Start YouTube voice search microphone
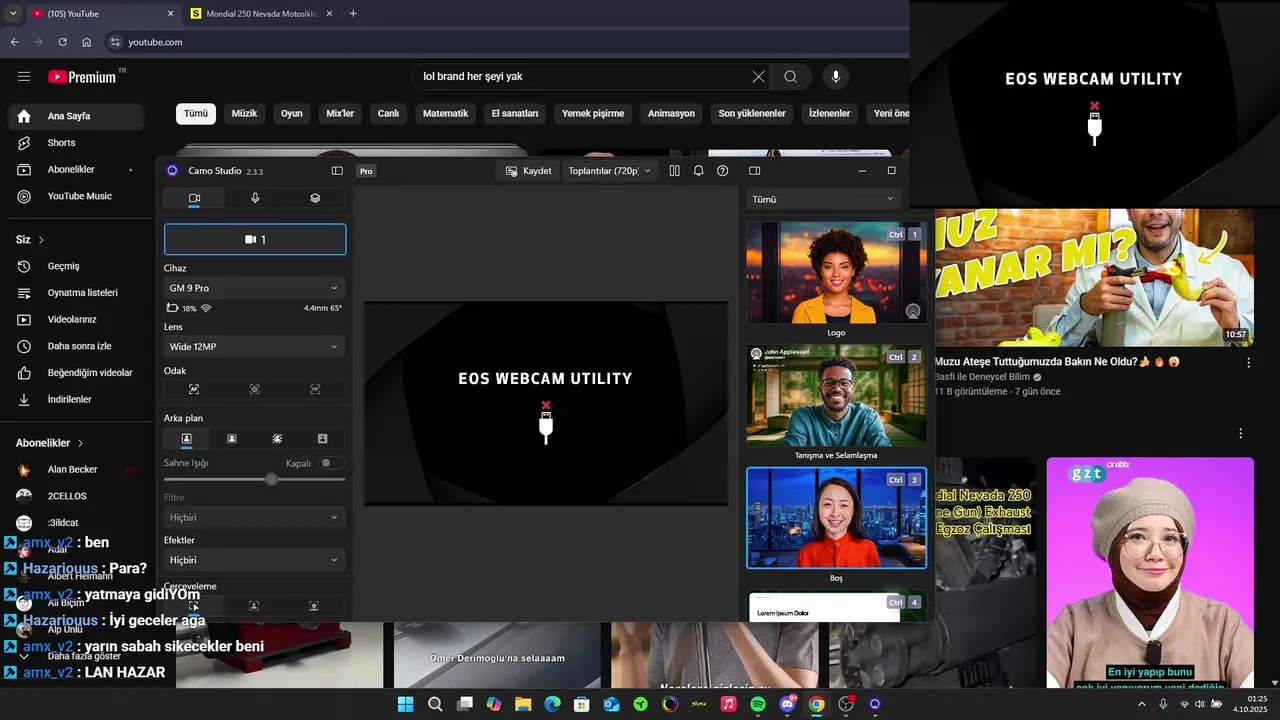The height and width of the screenshot is (720, 1280). pos(836,77)
